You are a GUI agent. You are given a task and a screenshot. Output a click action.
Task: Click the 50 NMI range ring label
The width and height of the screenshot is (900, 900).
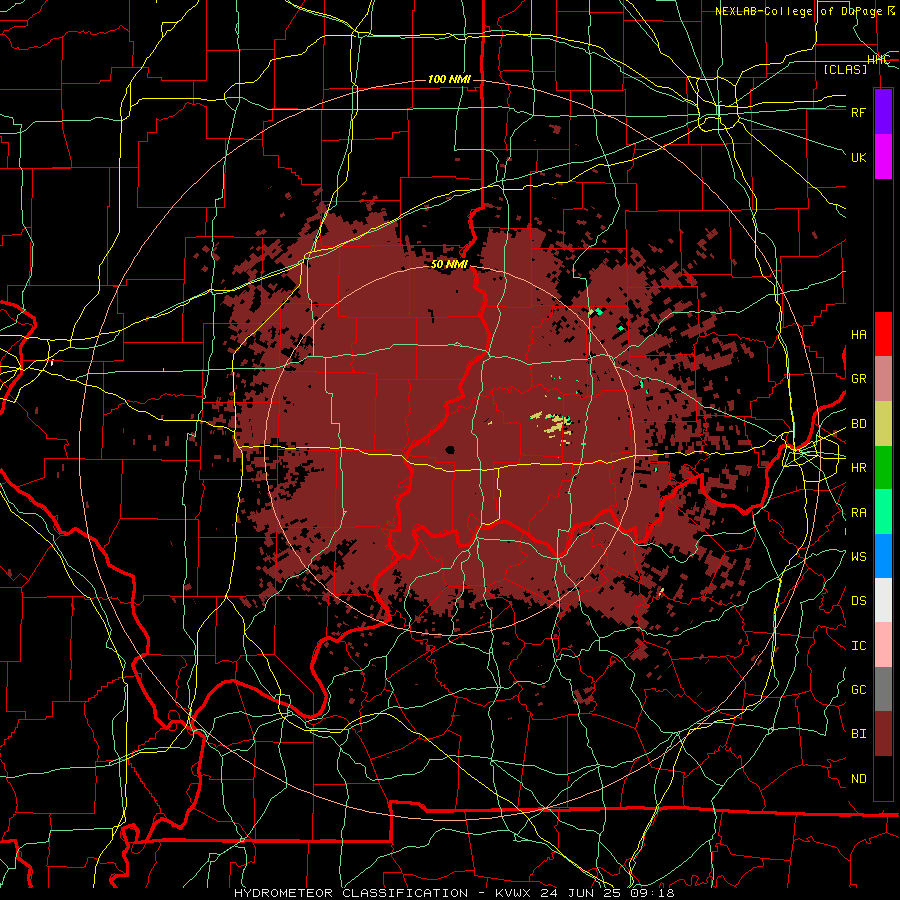pyautogui.click(x=449, y=265)
